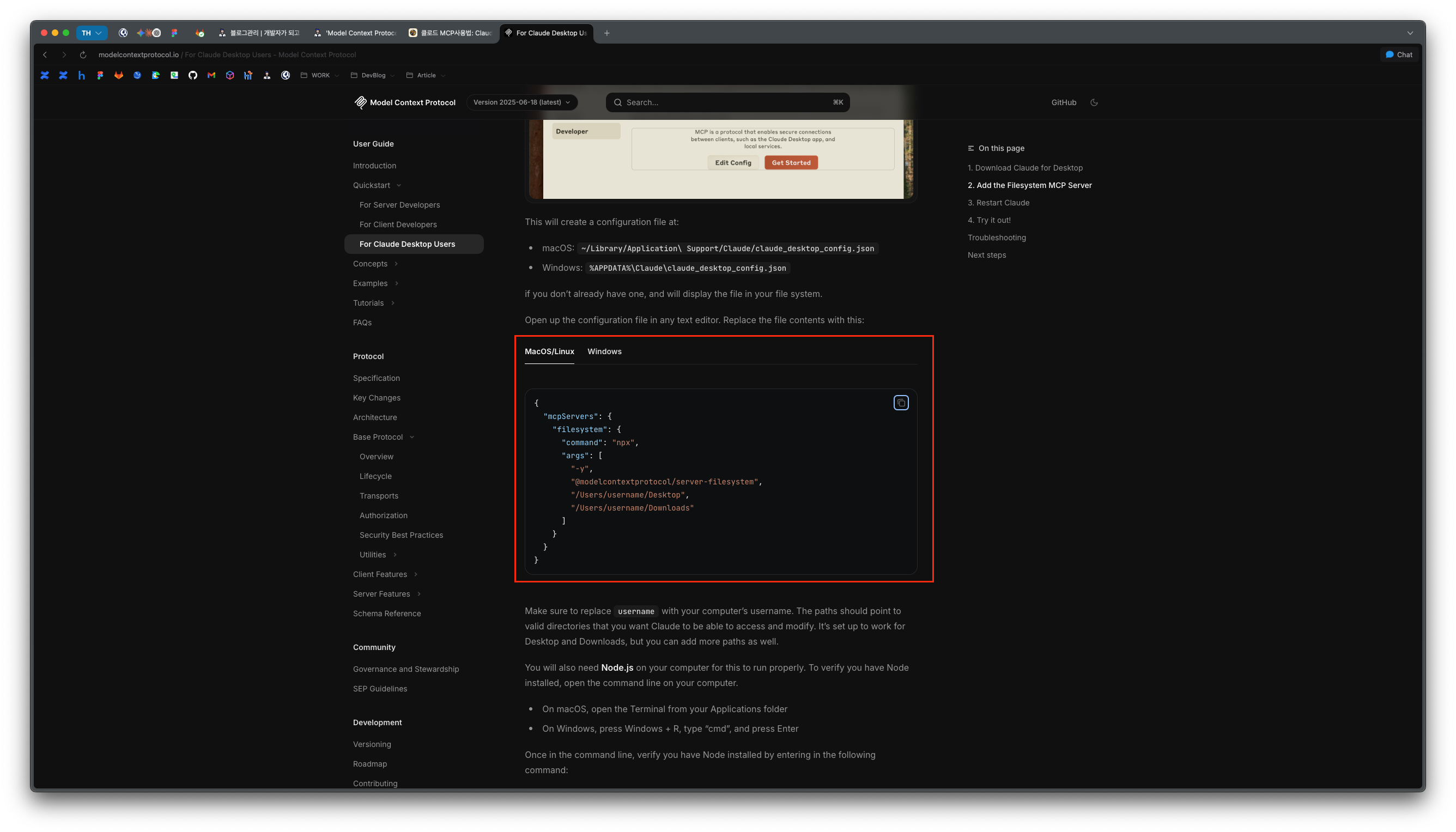This screenshot has width=1456, height=832.
Task: Switch to the Windows code tab
Action: click(604, 351)
